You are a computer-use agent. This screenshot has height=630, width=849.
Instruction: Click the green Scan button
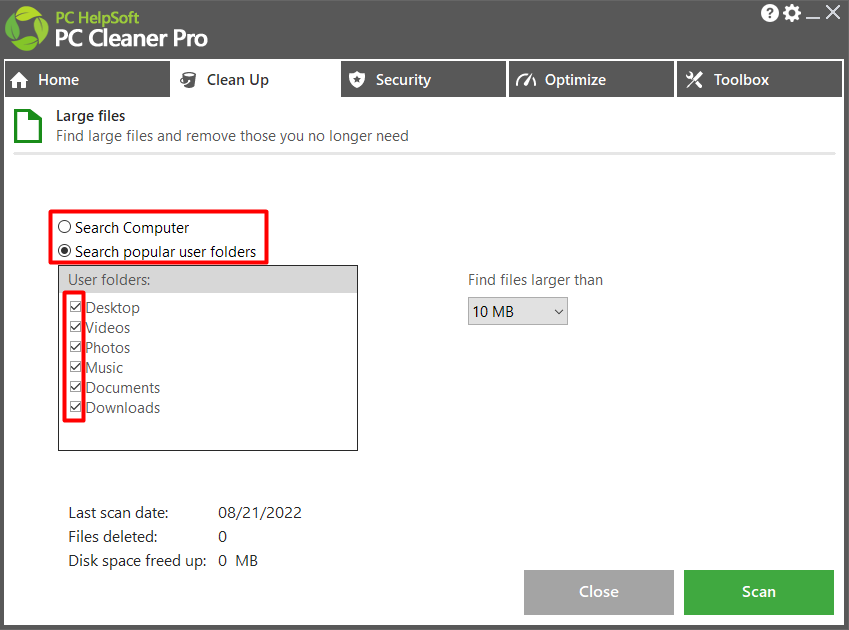[759, 592]
